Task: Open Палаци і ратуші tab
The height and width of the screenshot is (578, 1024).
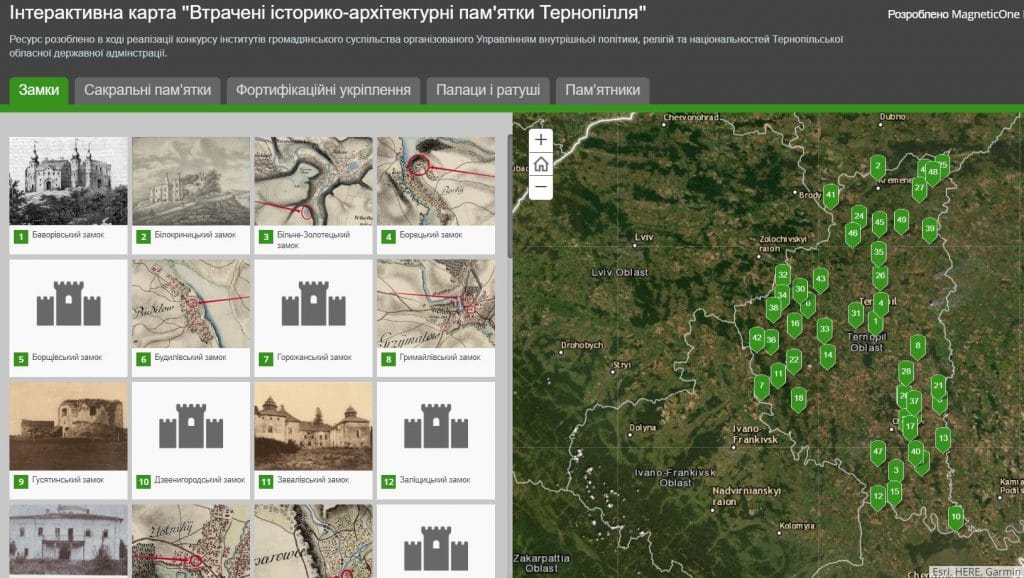Action: (x=488, y=90)
